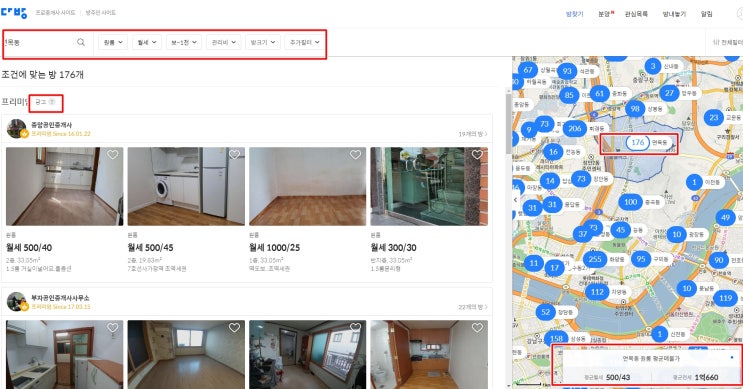
Task: Open the 방찾기 menu
Action: tap(574, 14)
